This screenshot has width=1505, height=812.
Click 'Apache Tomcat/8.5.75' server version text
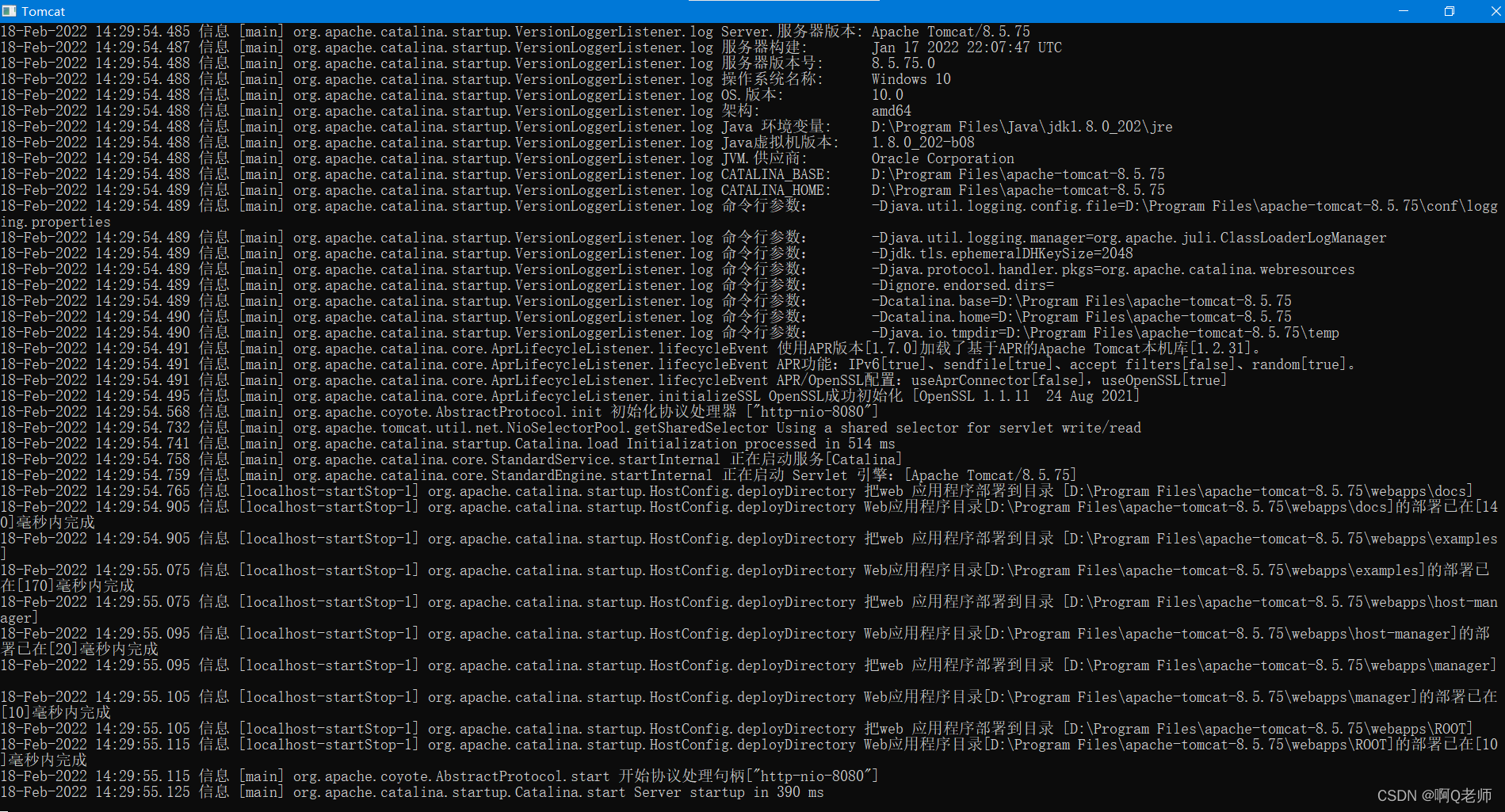pos(951,32)
